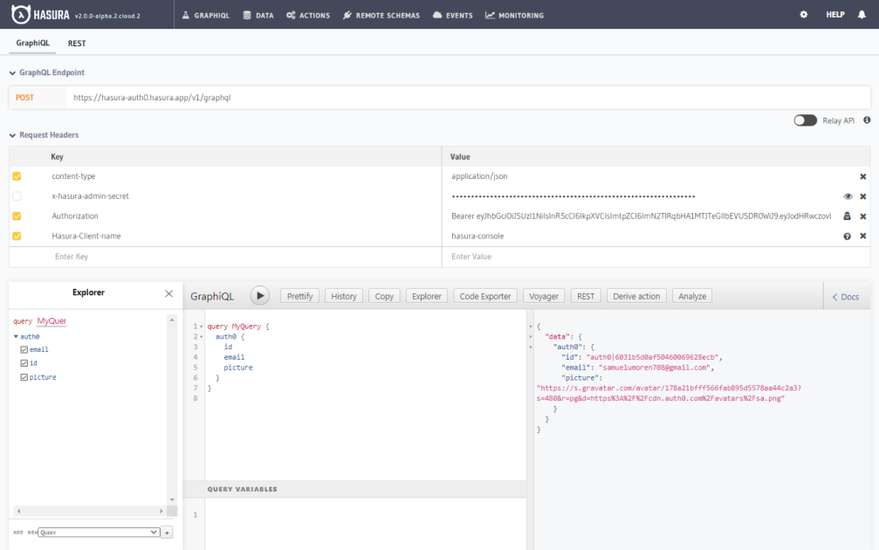This screenshot has height=550, width=879.
Task: Remove the content-type header
Action: tap(863, 176)
